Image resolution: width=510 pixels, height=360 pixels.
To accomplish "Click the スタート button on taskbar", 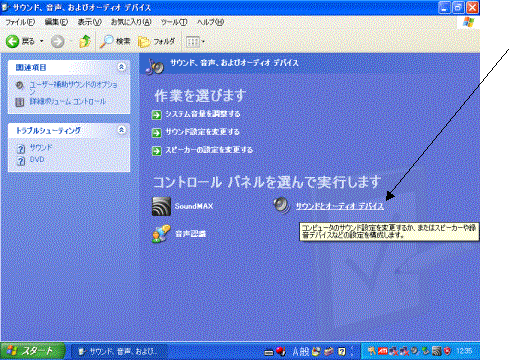I will pos(32,351).
